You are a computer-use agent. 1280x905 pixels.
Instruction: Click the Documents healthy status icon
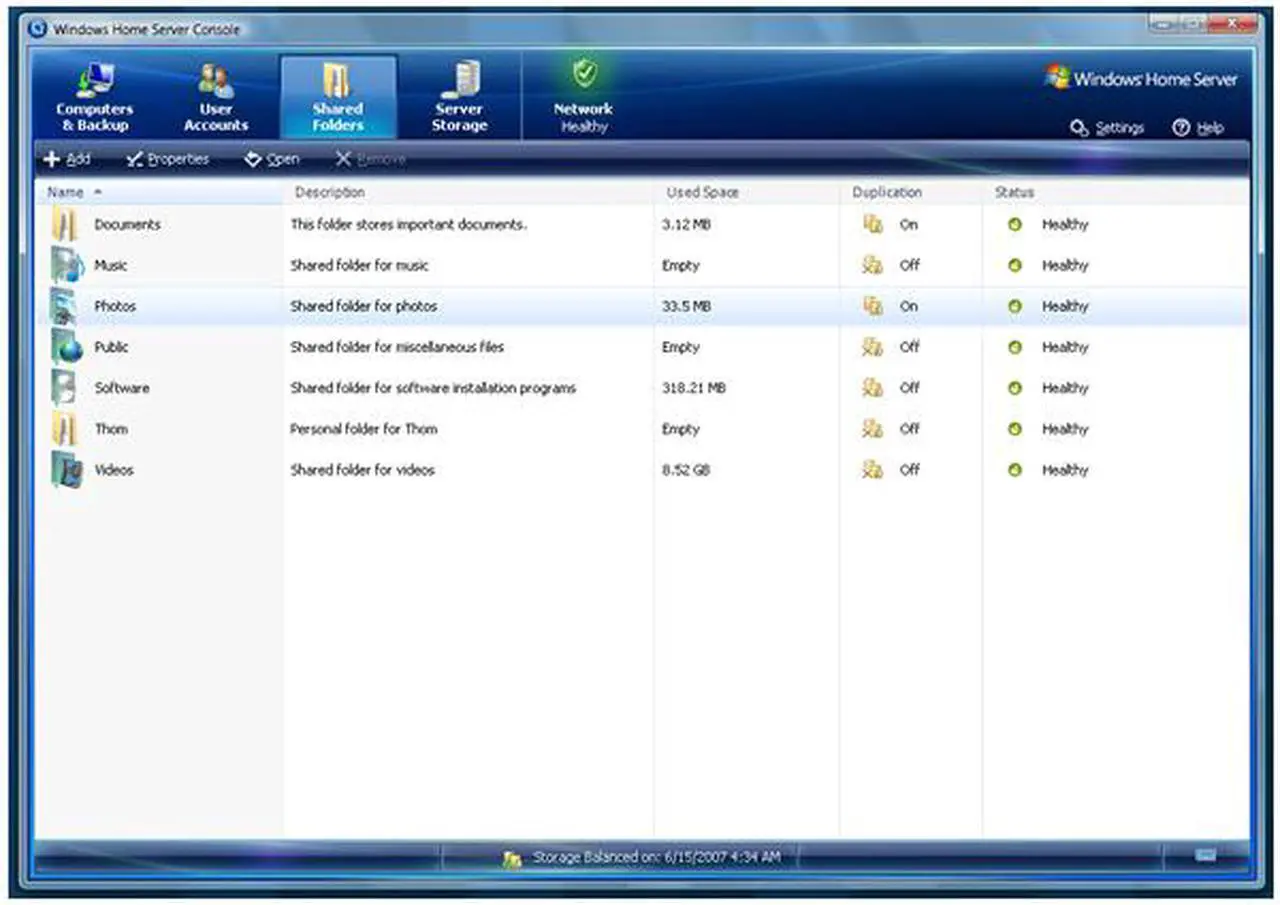coord(1015,225)
